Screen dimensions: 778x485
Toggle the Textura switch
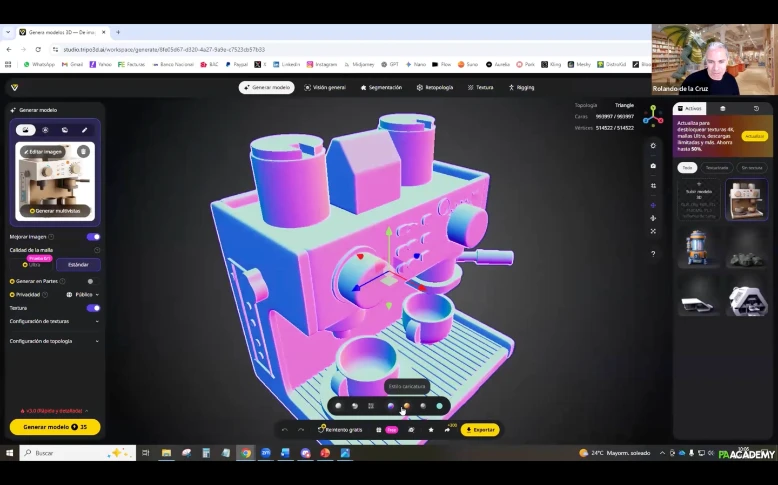[93, 308]
